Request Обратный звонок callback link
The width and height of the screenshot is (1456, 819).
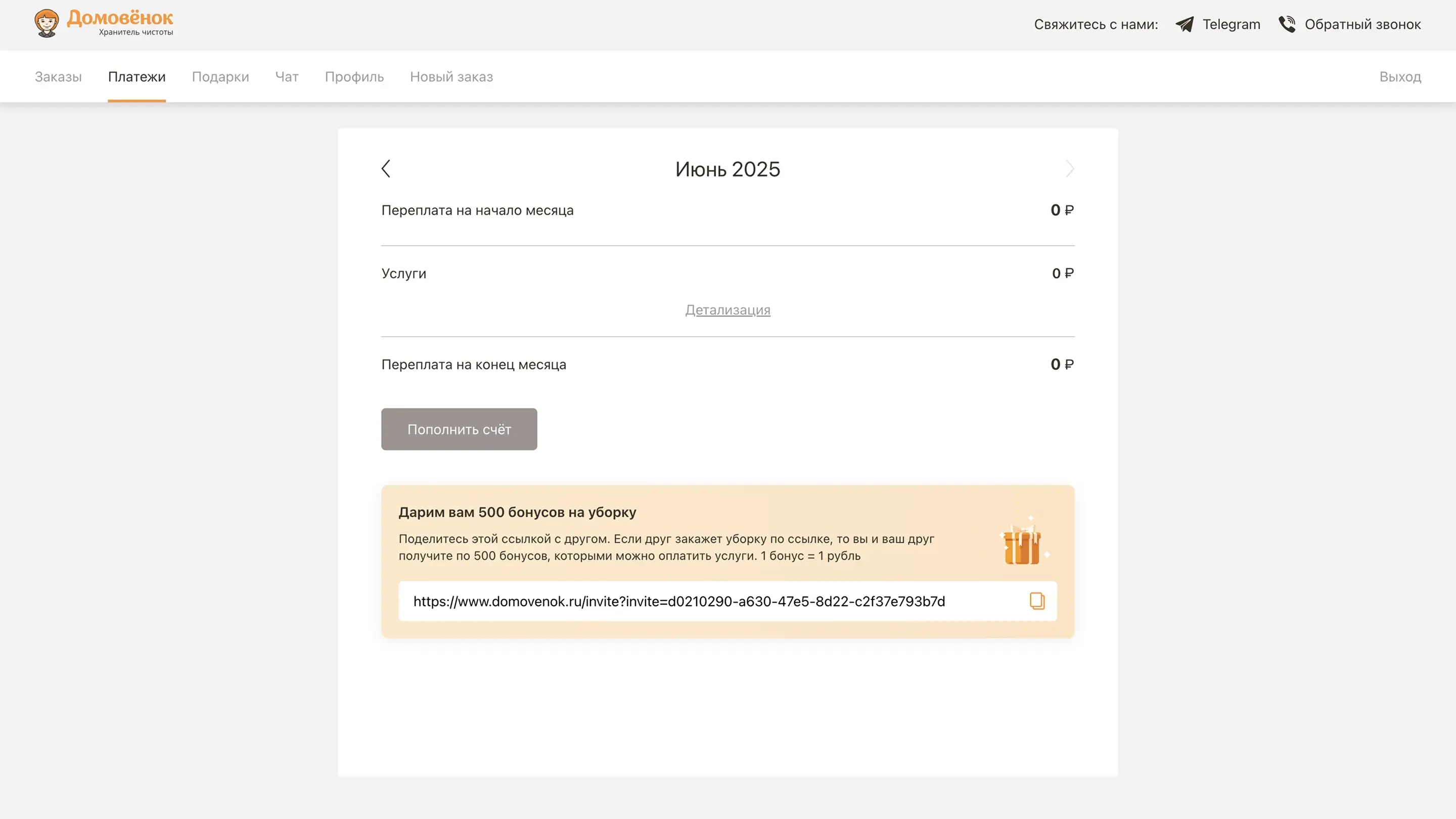click(1362, 24)
